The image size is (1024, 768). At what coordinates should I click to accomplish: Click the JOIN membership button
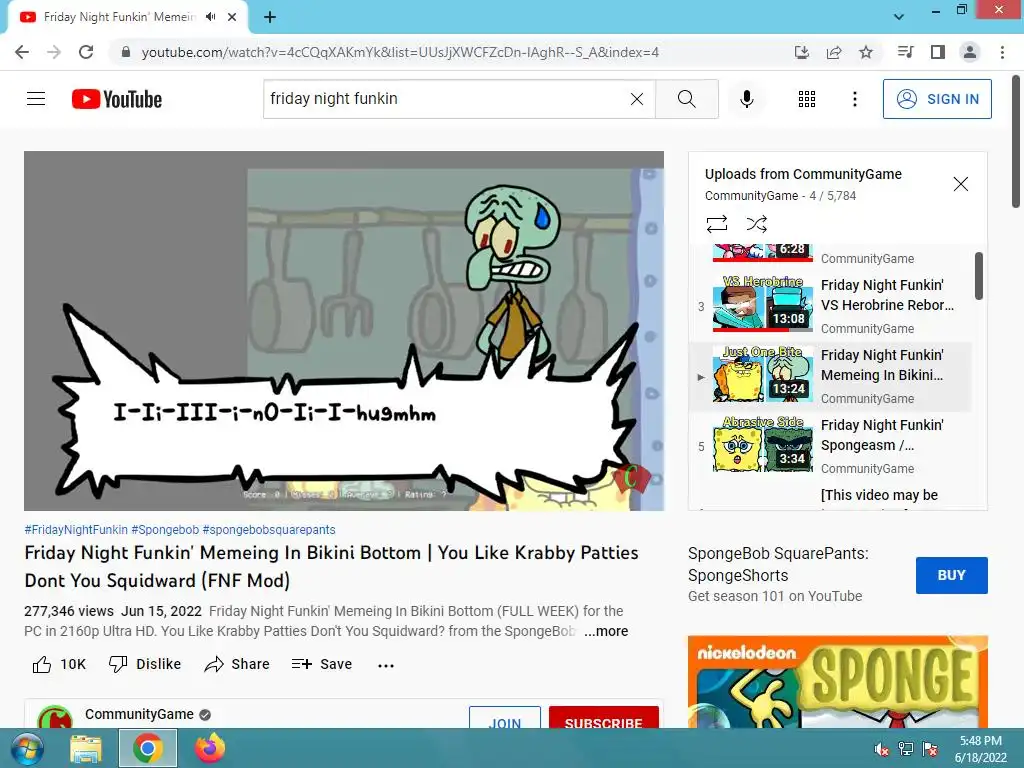[x=505, y=718]
